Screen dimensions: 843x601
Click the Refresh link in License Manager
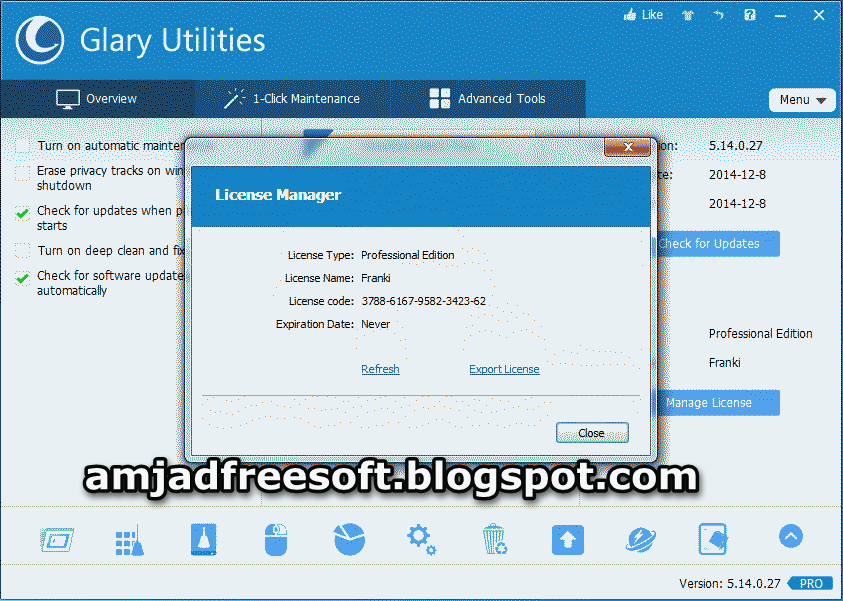tap(380, 369)
